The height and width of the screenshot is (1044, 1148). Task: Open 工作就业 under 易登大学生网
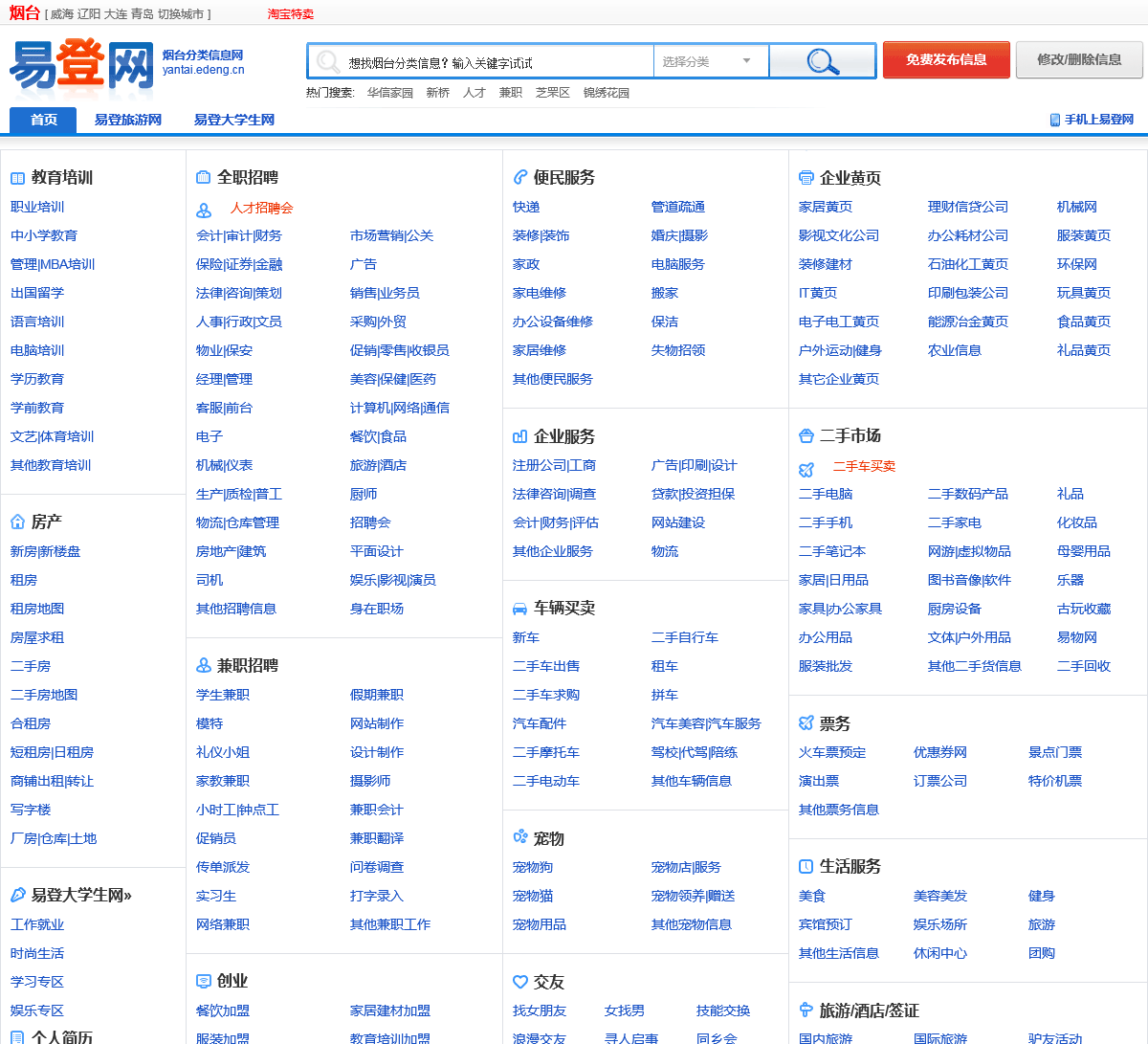click(x=37, y=924)
